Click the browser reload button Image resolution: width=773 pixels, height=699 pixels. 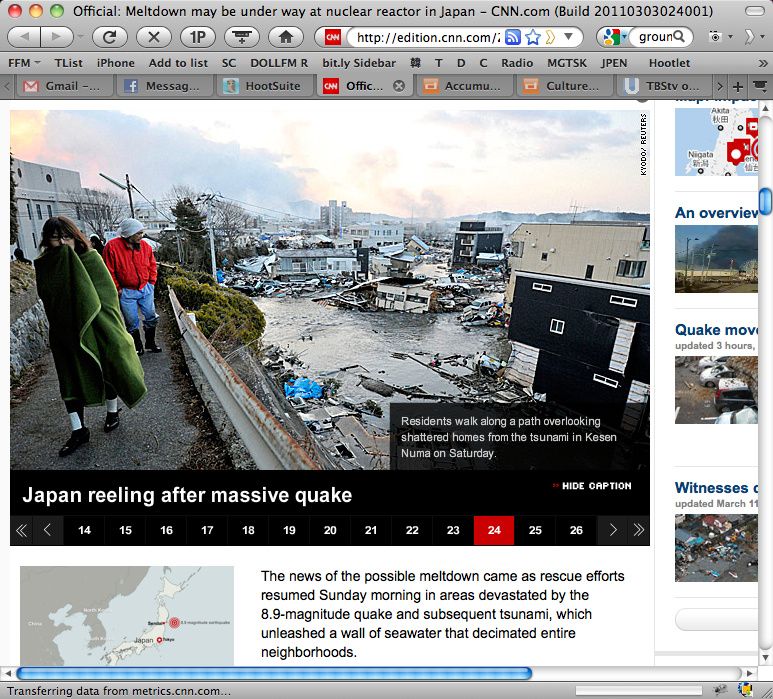tap(109, 37)
